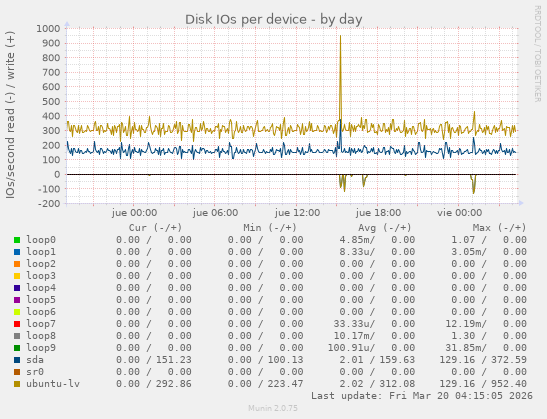
Task: Click the black zero baseline in the chart
Action: coord(291,174)
